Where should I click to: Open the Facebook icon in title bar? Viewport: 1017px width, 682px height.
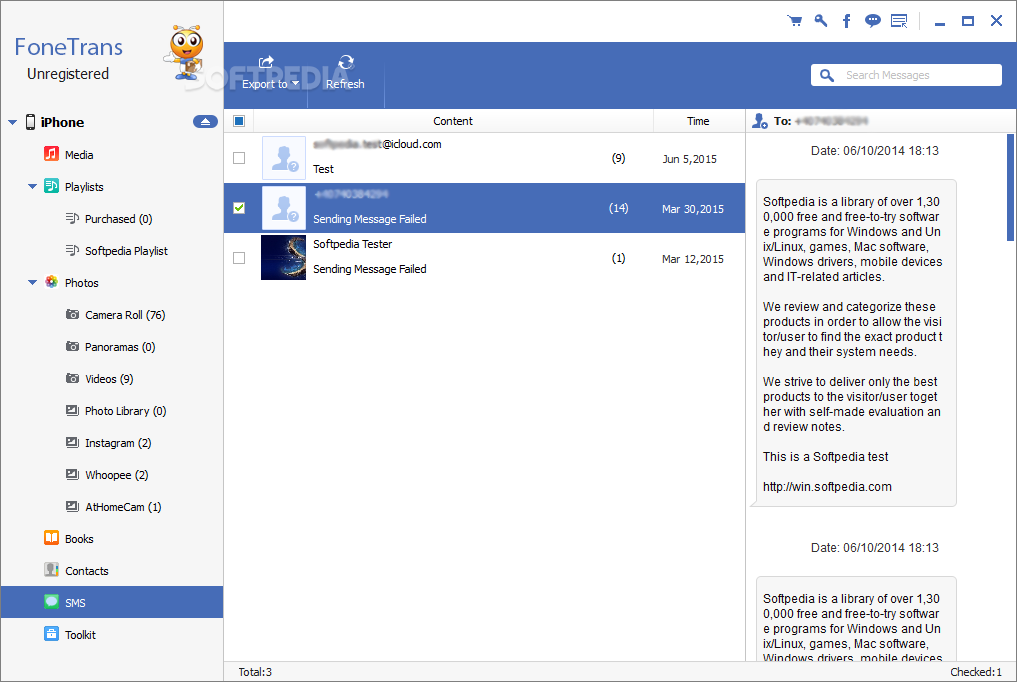pyautogui.click(x=846, y=21)
